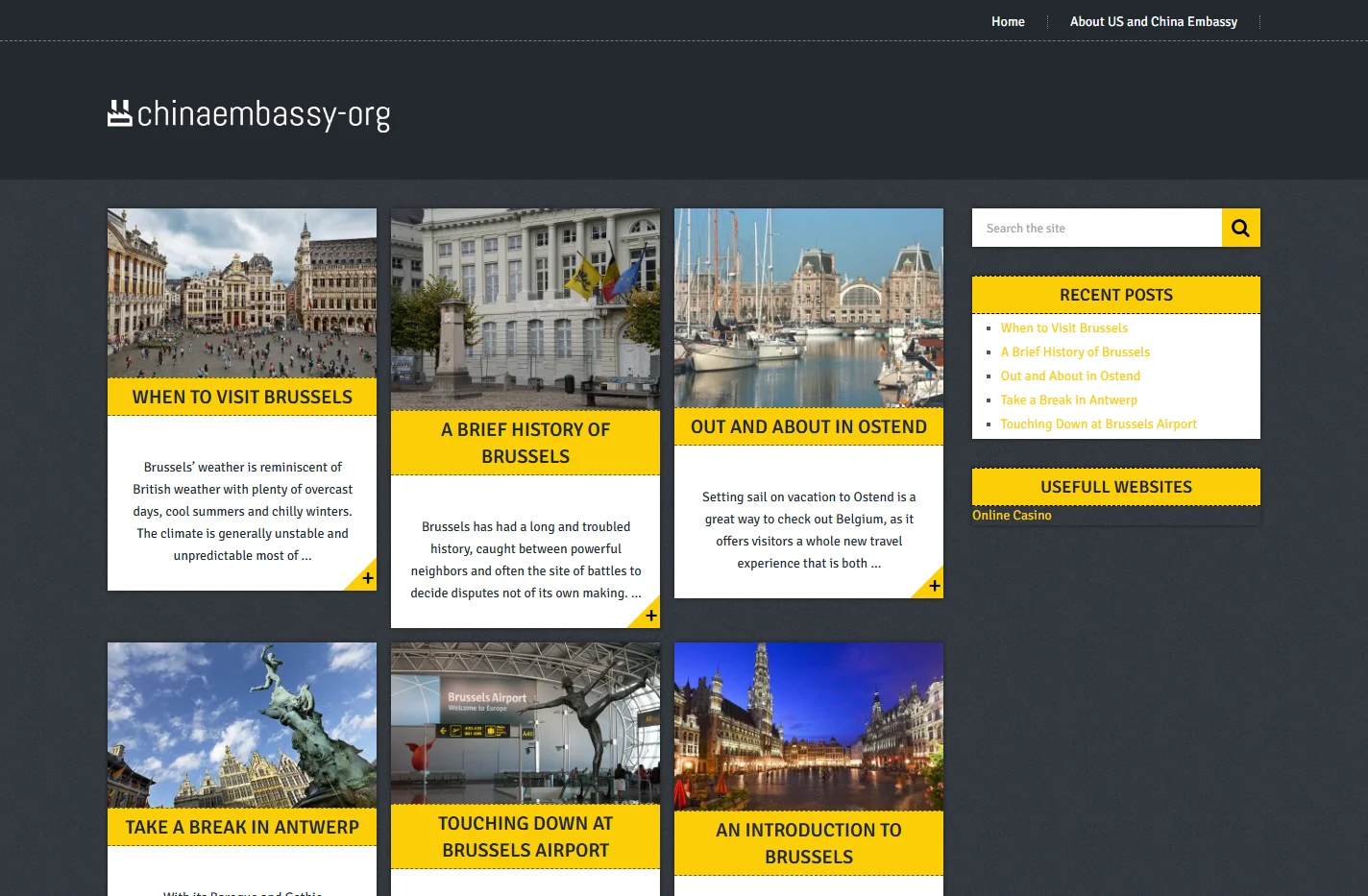Open recent post A Brief History of Brussels
Viewport: 1368px width, 896px height.
(1075, 351)
